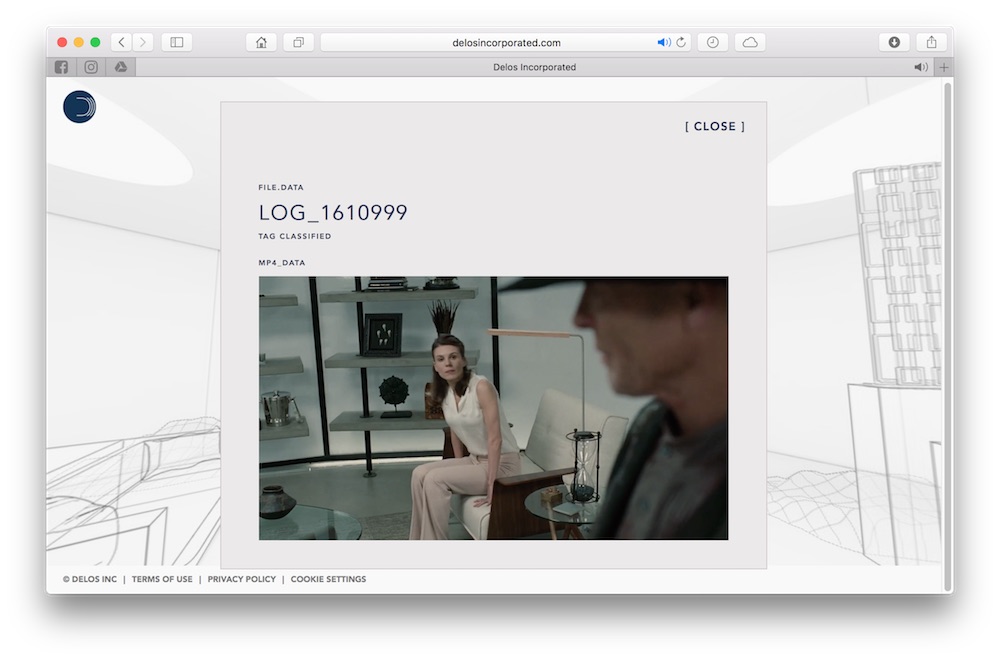1000x660 pixels.
Task: Go back using Safari's back arrow
Action: click(x=121, y=42)
